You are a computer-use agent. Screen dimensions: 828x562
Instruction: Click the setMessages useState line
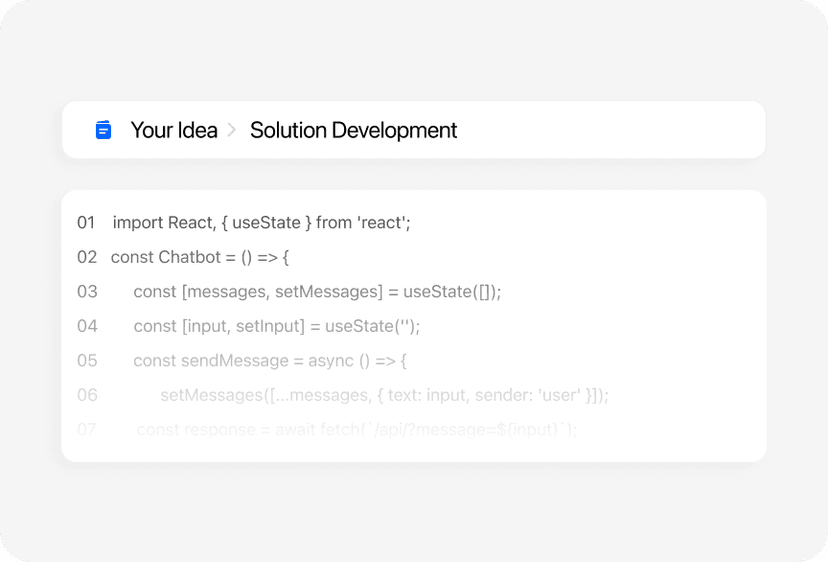point(317,292)
